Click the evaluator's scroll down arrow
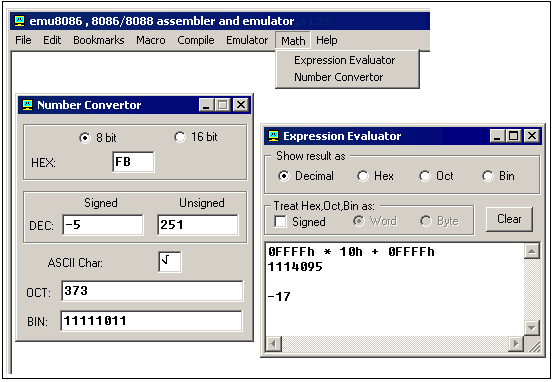555x382 pixels. [532, 327]
